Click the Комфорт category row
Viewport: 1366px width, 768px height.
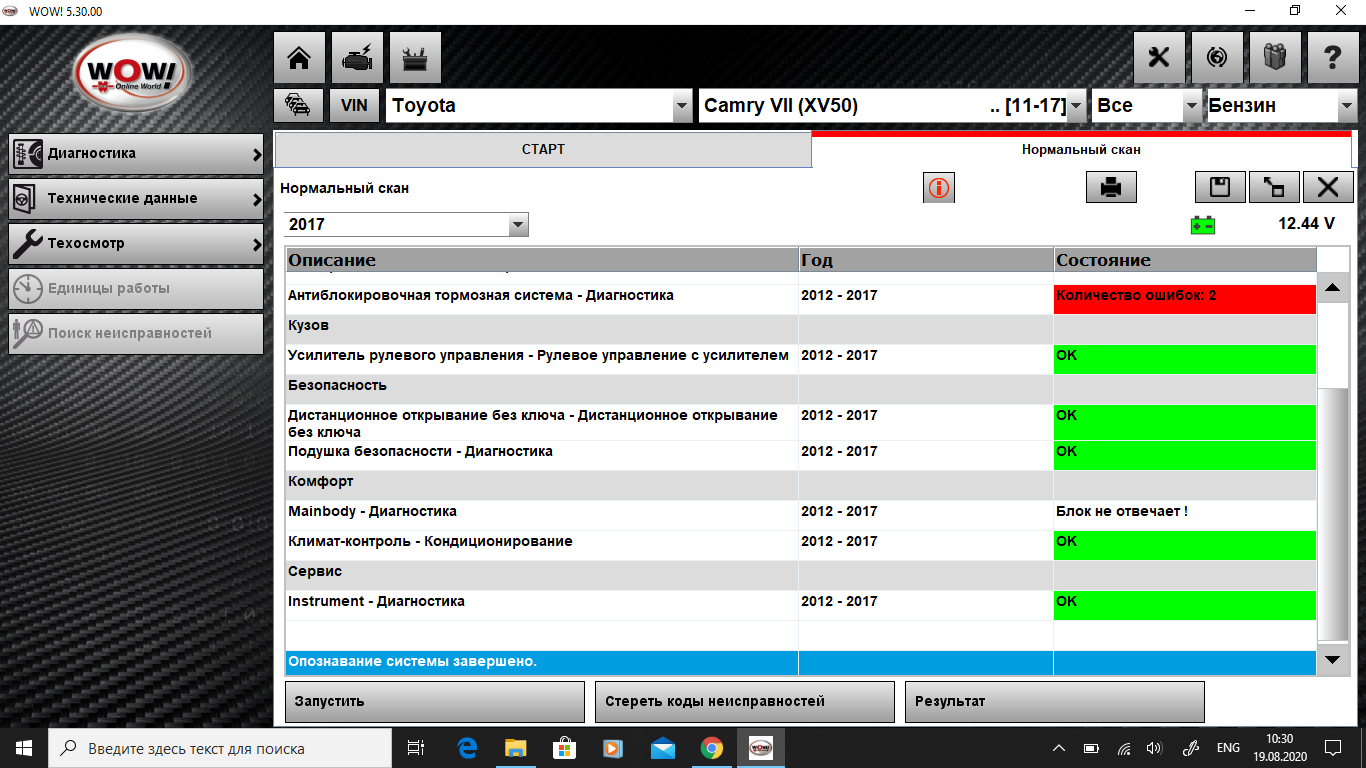click(801, 485)
